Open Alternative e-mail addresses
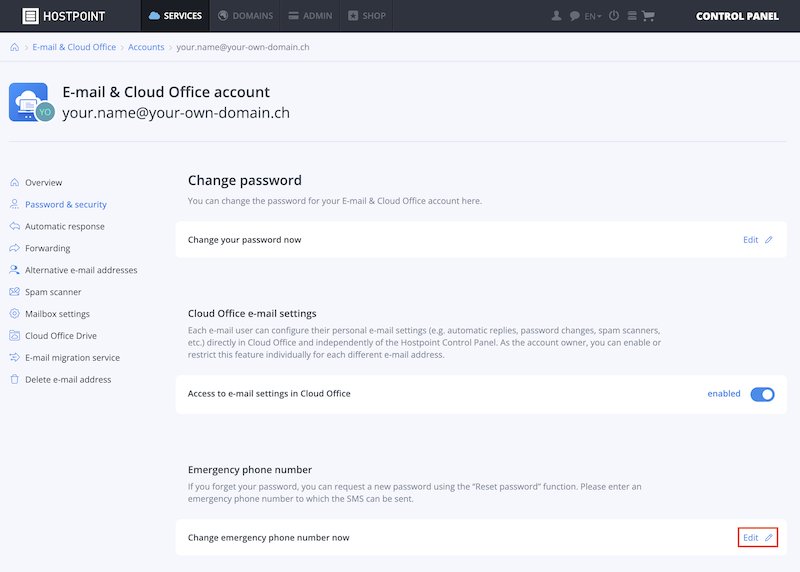Screen dimensions: 800x572 coord(81,270)
